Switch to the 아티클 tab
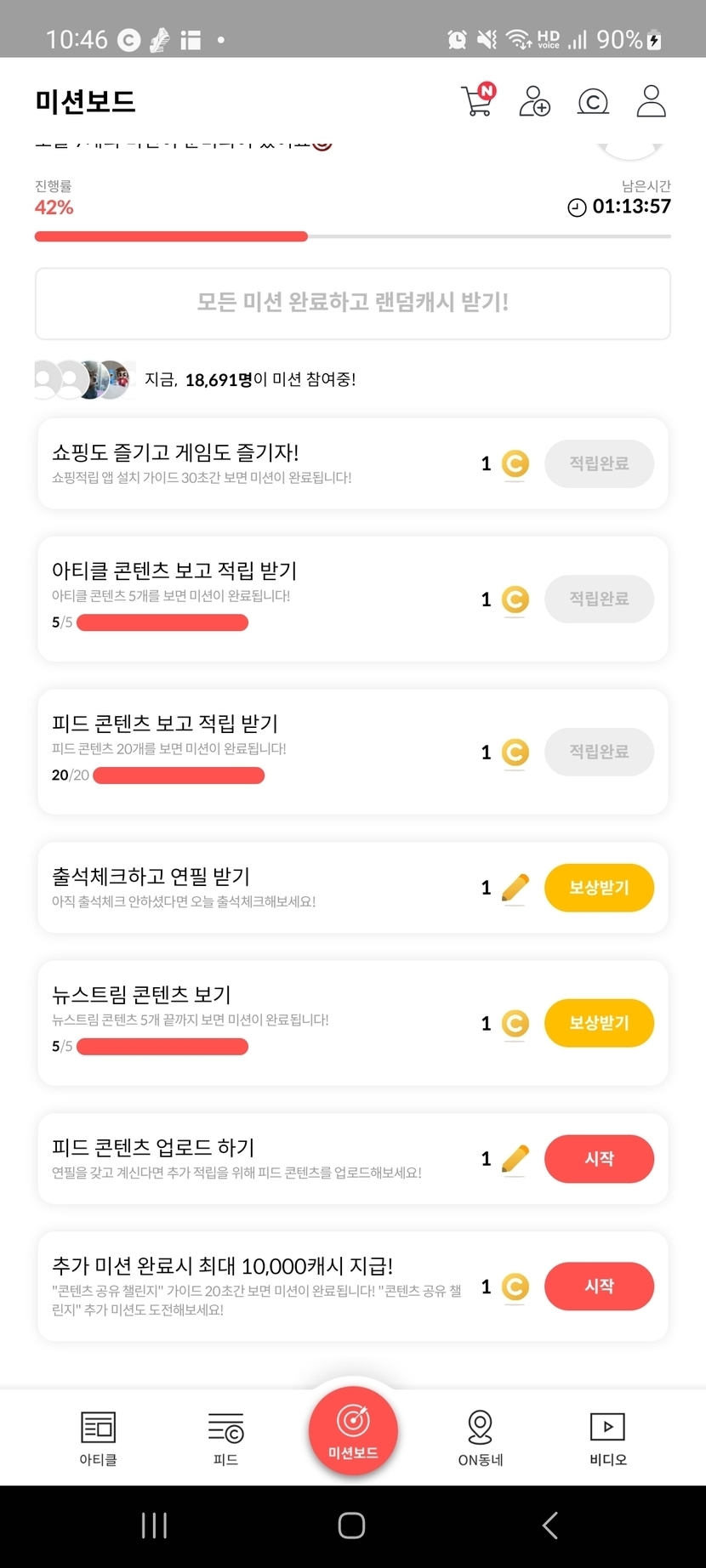This screenshot has width=706, height=1568. 98,1438
